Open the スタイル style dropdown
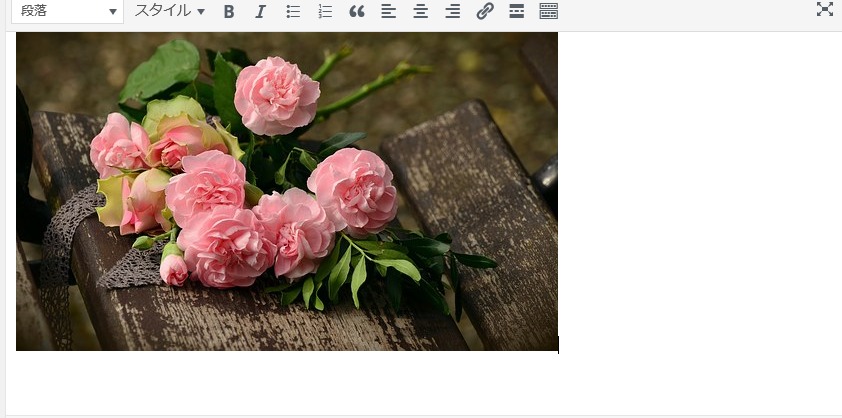 pyautogui.click(x=170, y=11)
